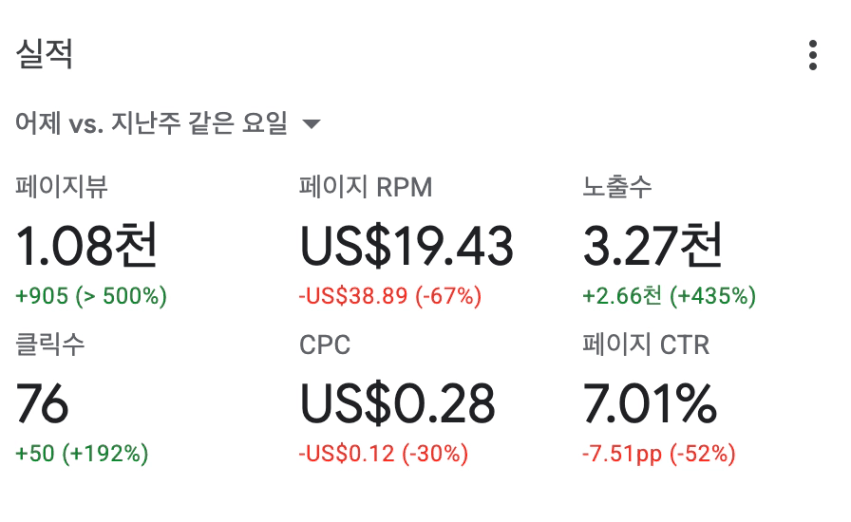Image resolution: width=851 pixels, height=522 pixels.
Task: Open the three-dot more options menu
Action: (x=812, y=55)
